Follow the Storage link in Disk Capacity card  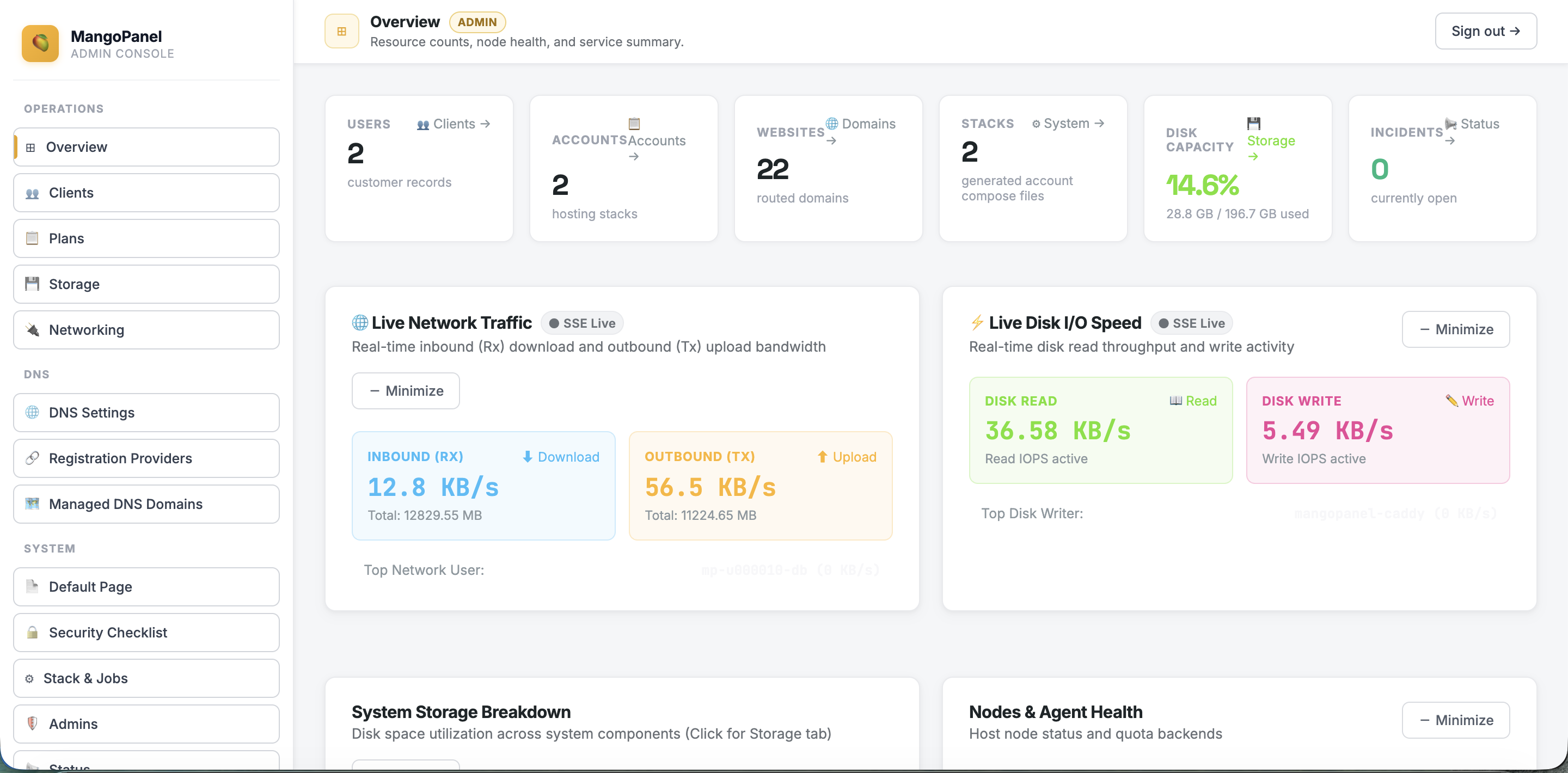point(1271,140)
